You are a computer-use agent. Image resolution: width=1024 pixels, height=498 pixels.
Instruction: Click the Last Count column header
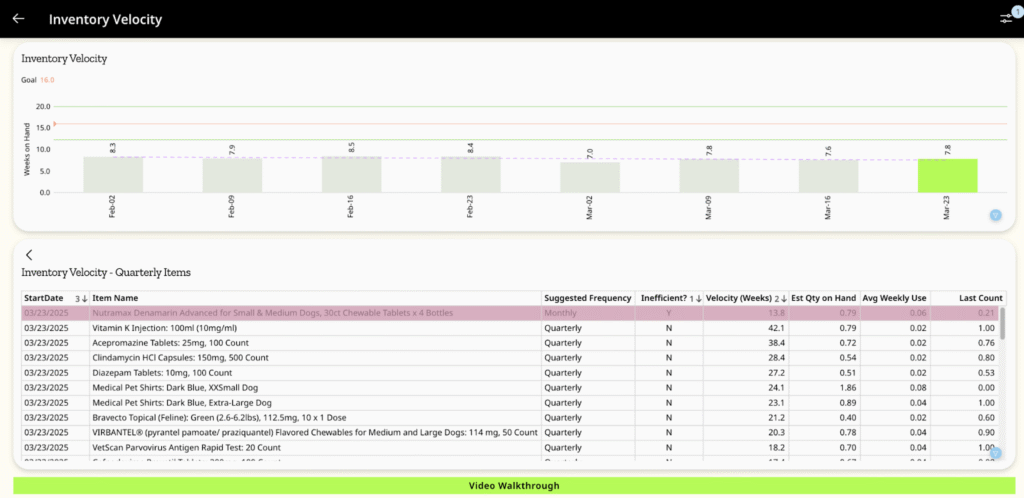click(x=981, y=298)
